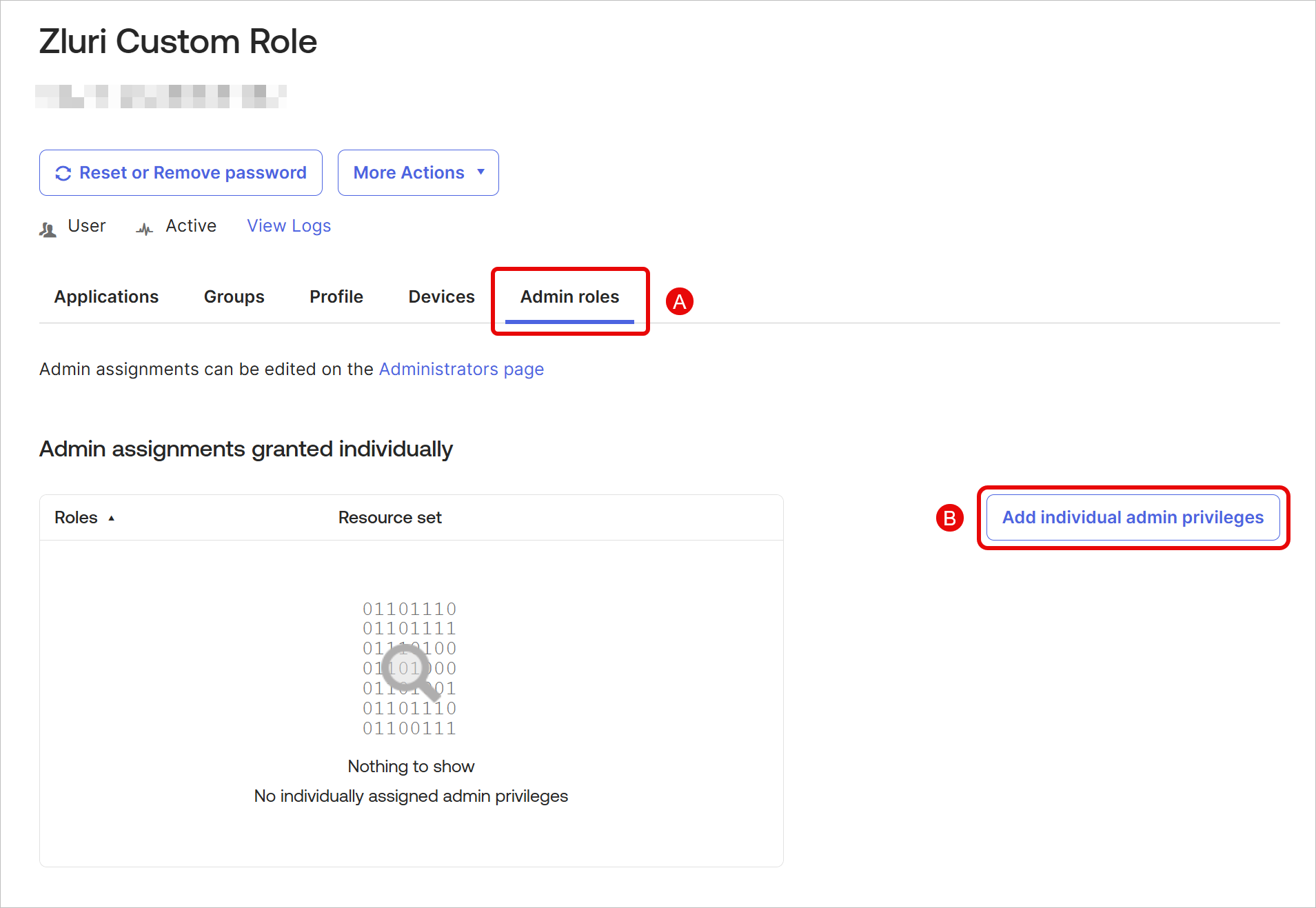Click No individually assigned admin privileges text
Viewport: 1316px width, 908px height.
[412, 796]
